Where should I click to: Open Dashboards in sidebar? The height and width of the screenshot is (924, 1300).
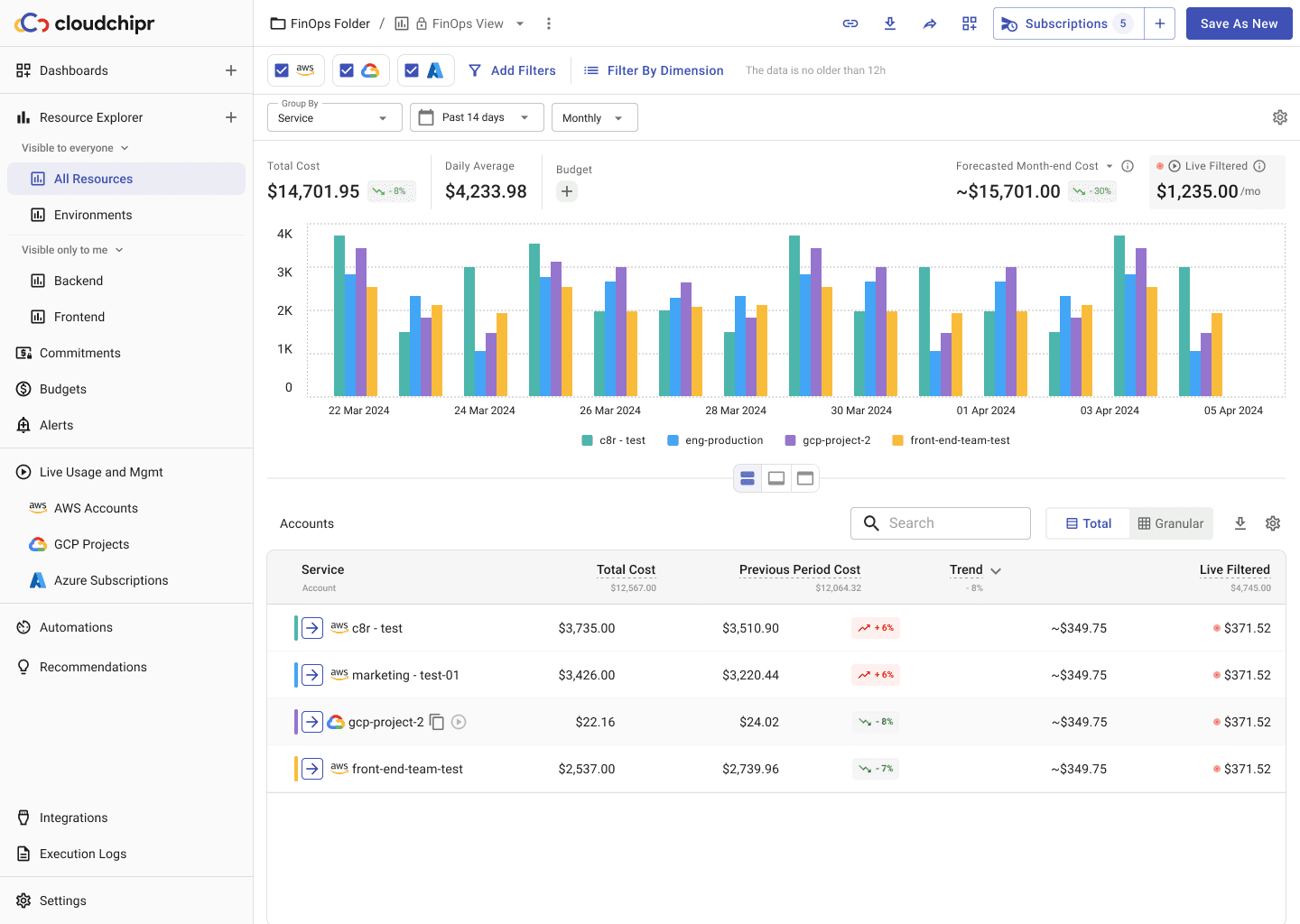(74, 70)
